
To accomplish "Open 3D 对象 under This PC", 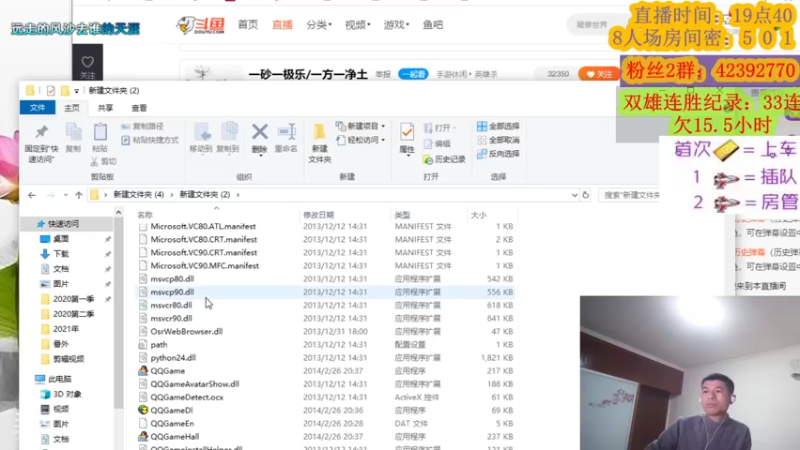I will tap(67, 394).
